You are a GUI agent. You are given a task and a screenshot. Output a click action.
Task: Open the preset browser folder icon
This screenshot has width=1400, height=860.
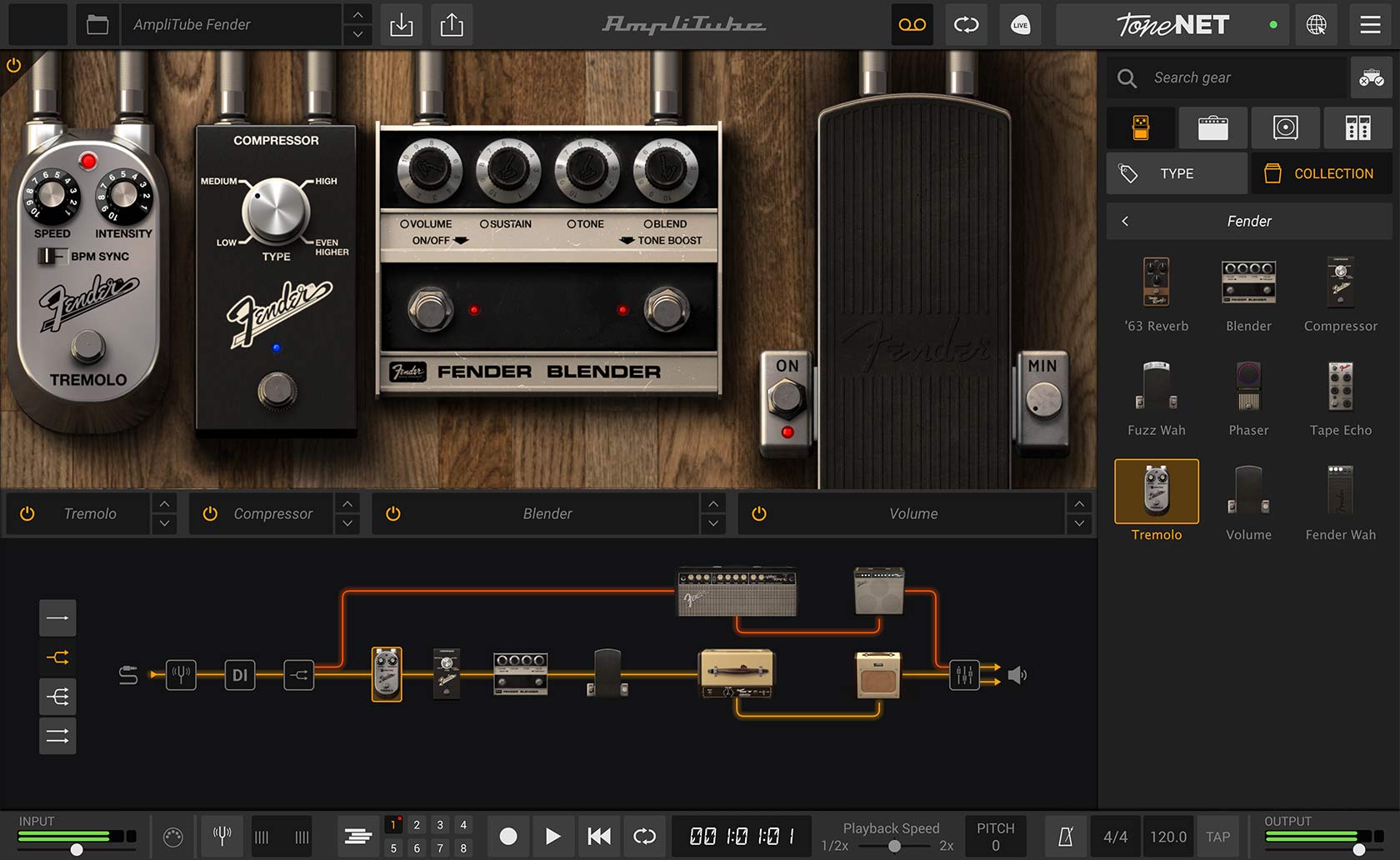(97, 25)
